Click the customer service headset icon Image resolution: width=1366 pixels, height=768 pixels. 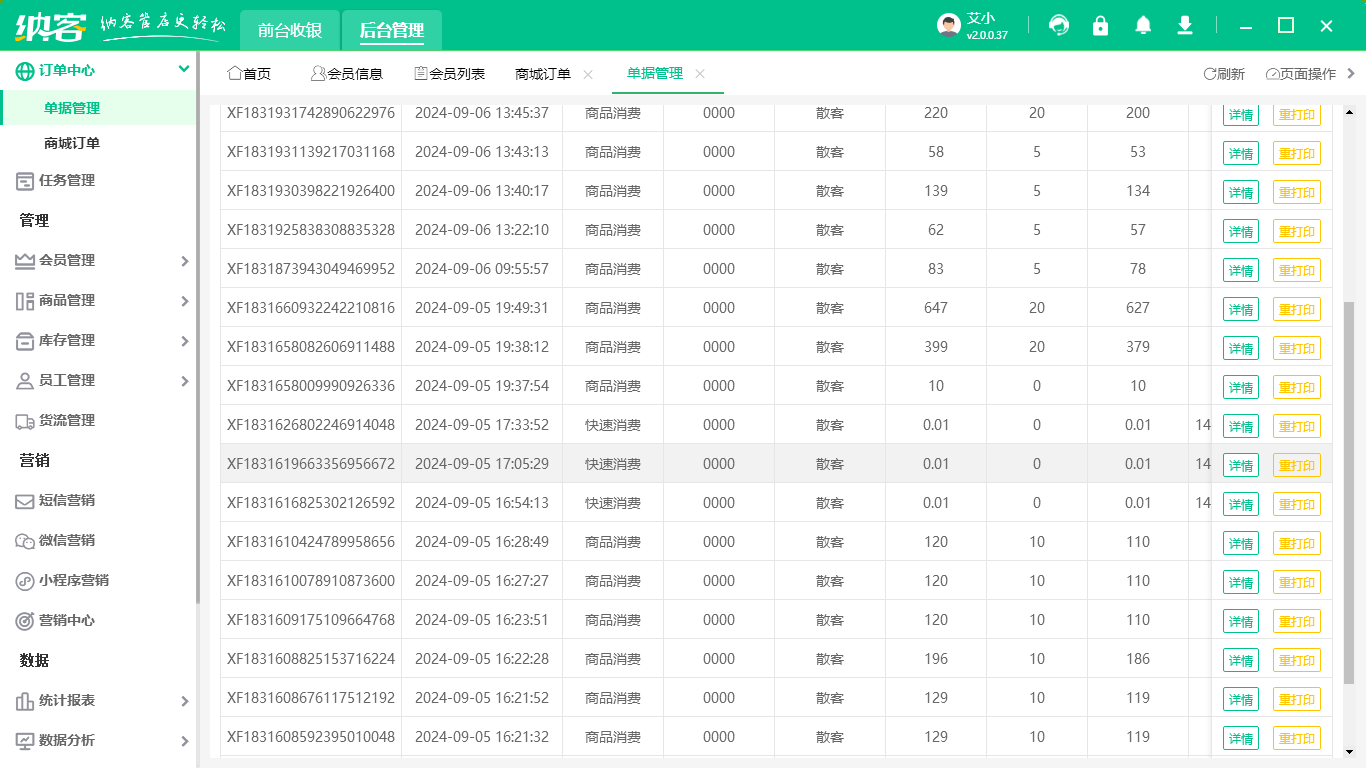pyautogui.click(x=1059, y=26)
